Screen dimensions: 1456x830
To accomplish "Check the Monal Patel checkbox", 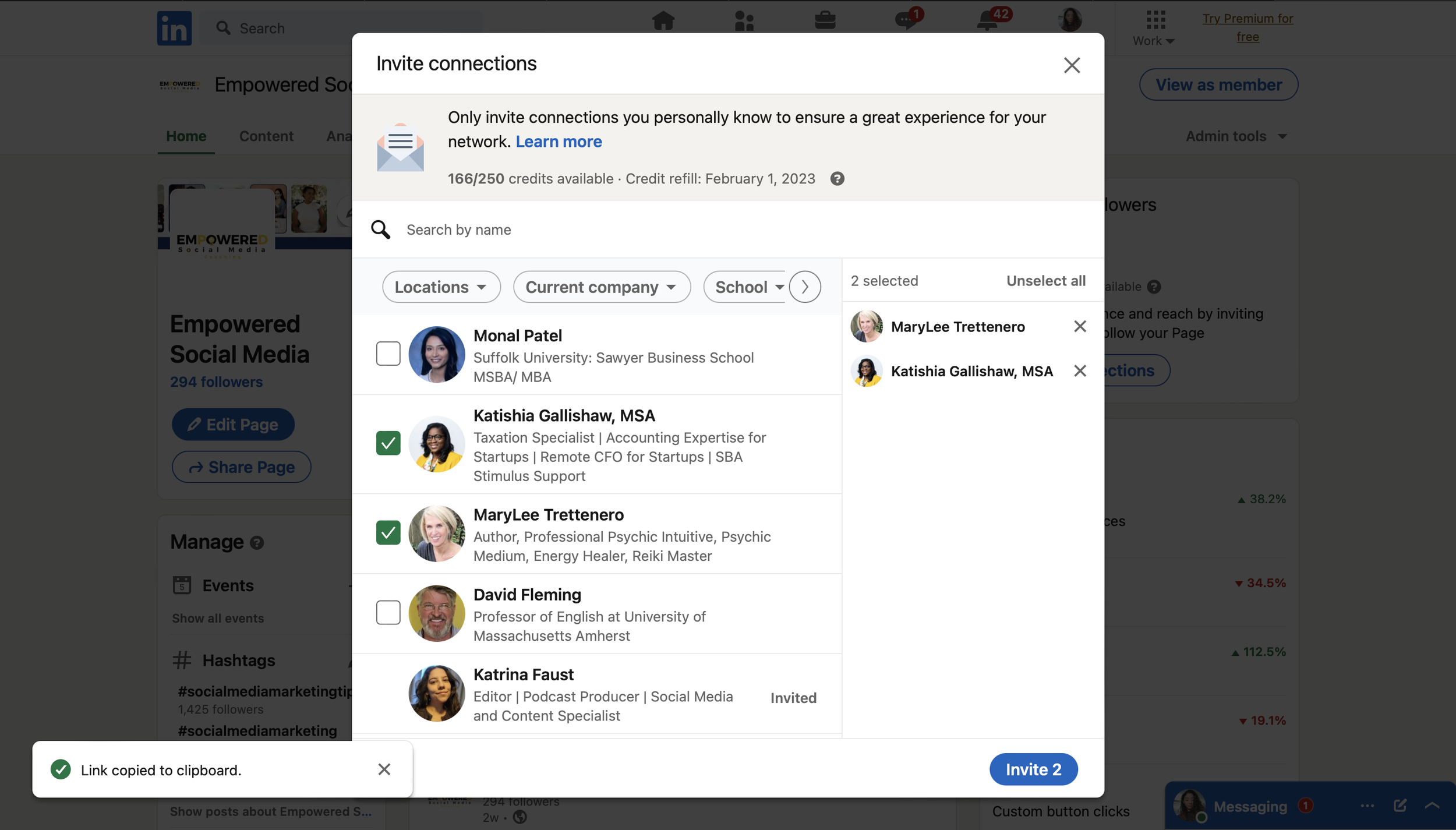I will click(x=388, y=354).
